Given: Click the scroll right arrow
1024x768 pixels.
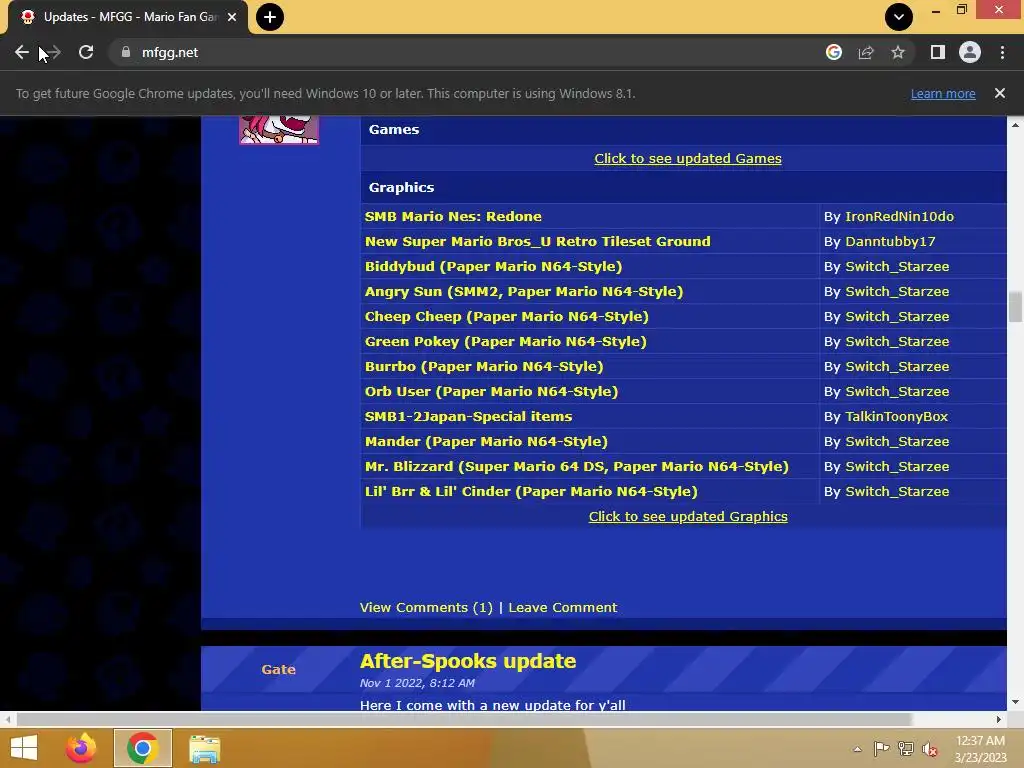Looking at the screenshot, I should [999, 719].
